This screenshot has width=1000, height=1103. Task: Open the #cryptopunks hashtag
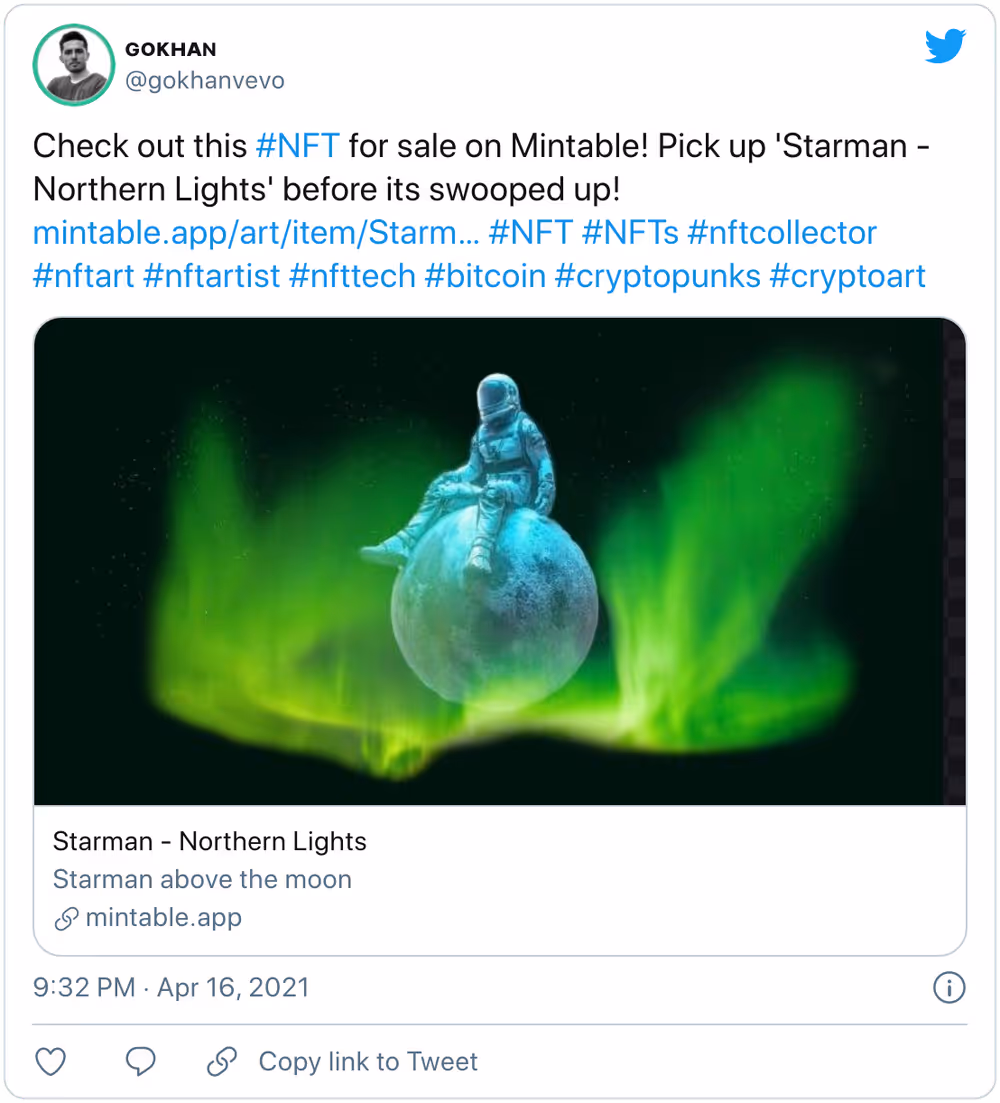[x=656, y=276]
